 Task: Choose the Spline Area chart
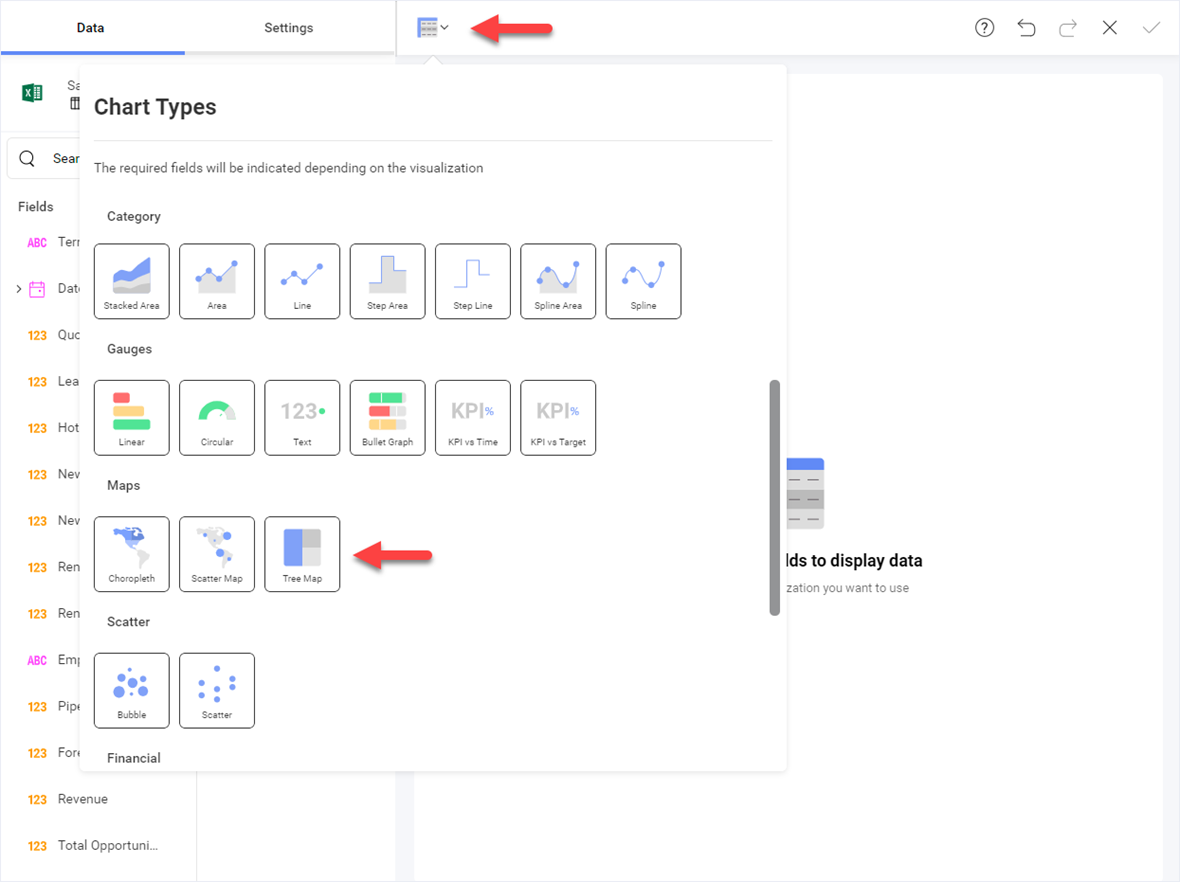coord(558,281)
